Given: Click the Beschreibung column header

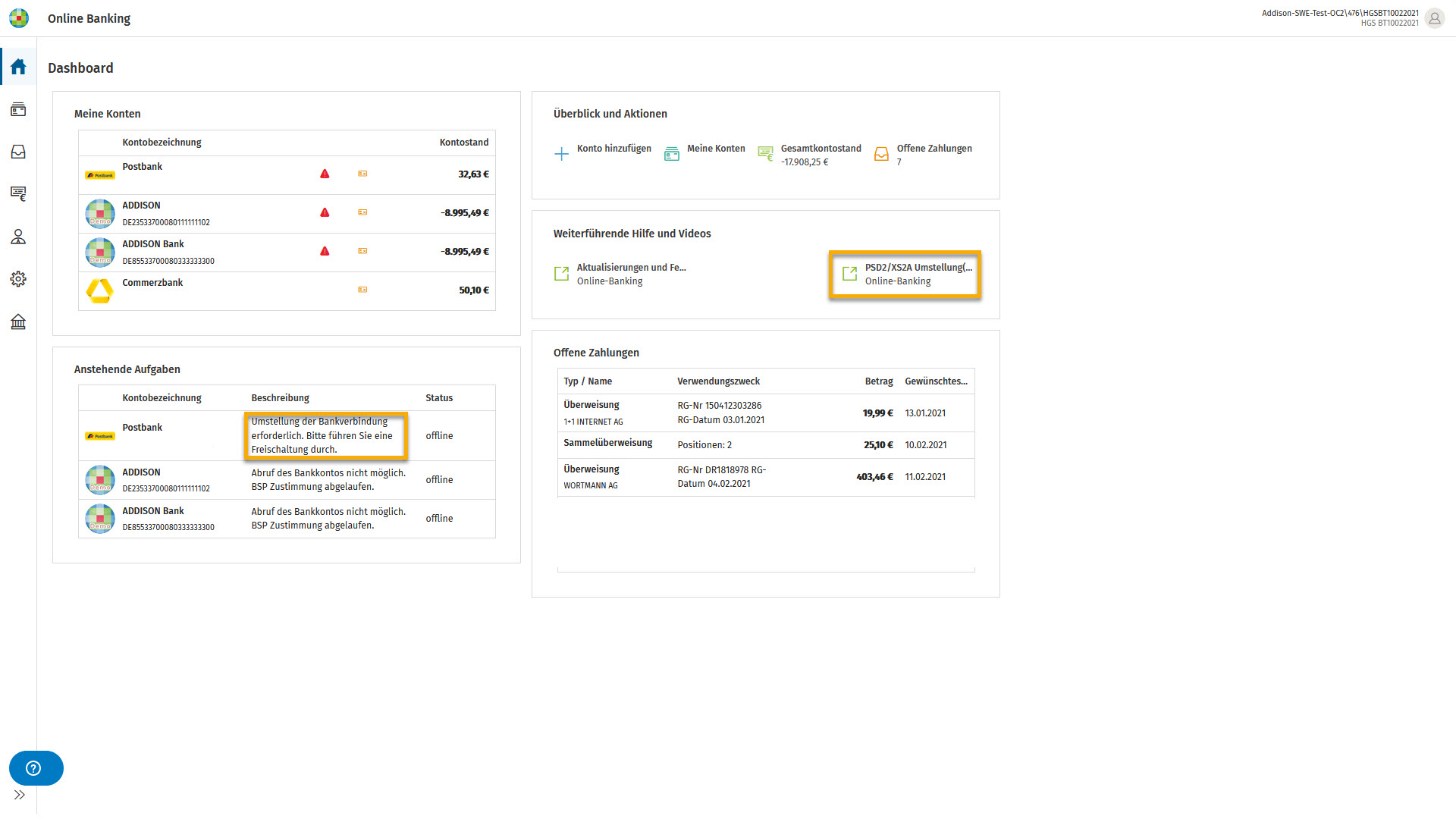Looking at the screenshot, I should (x=280, y=398).
